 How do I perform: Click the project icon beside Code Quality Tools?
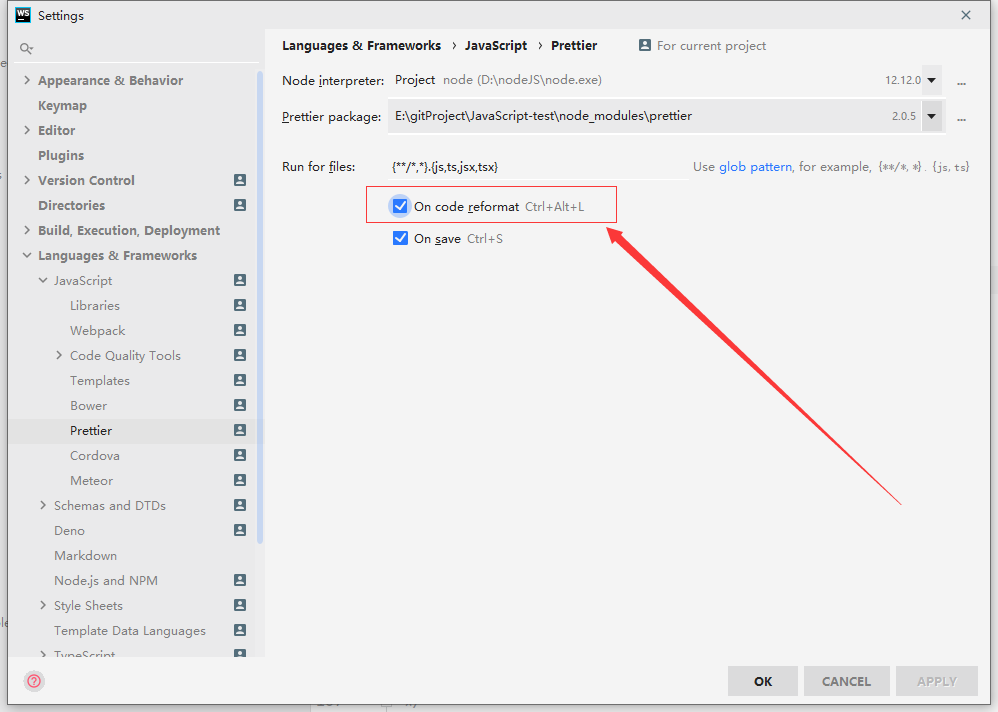pos(240,355)
